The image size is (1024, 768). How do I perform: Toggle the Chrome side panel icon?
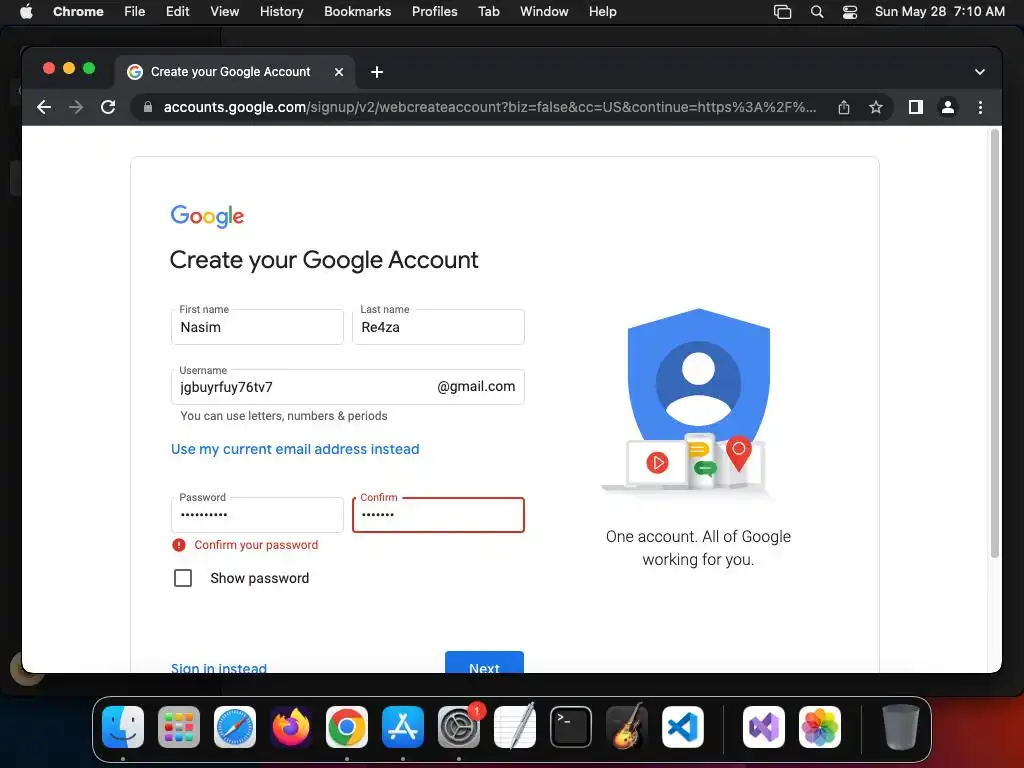pyautogui.click(x=916, y=107)
